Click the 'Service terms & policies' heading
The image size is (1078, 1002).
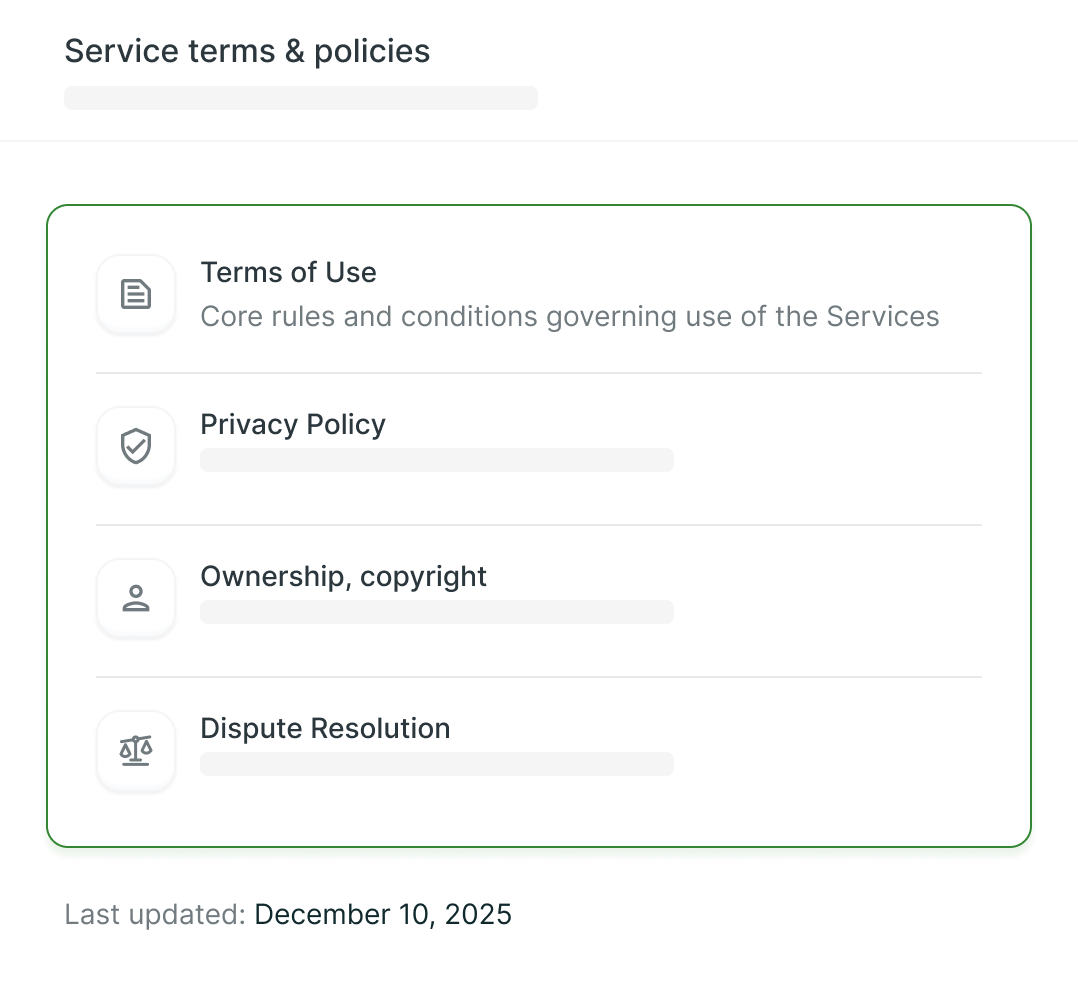pos(247,52)
